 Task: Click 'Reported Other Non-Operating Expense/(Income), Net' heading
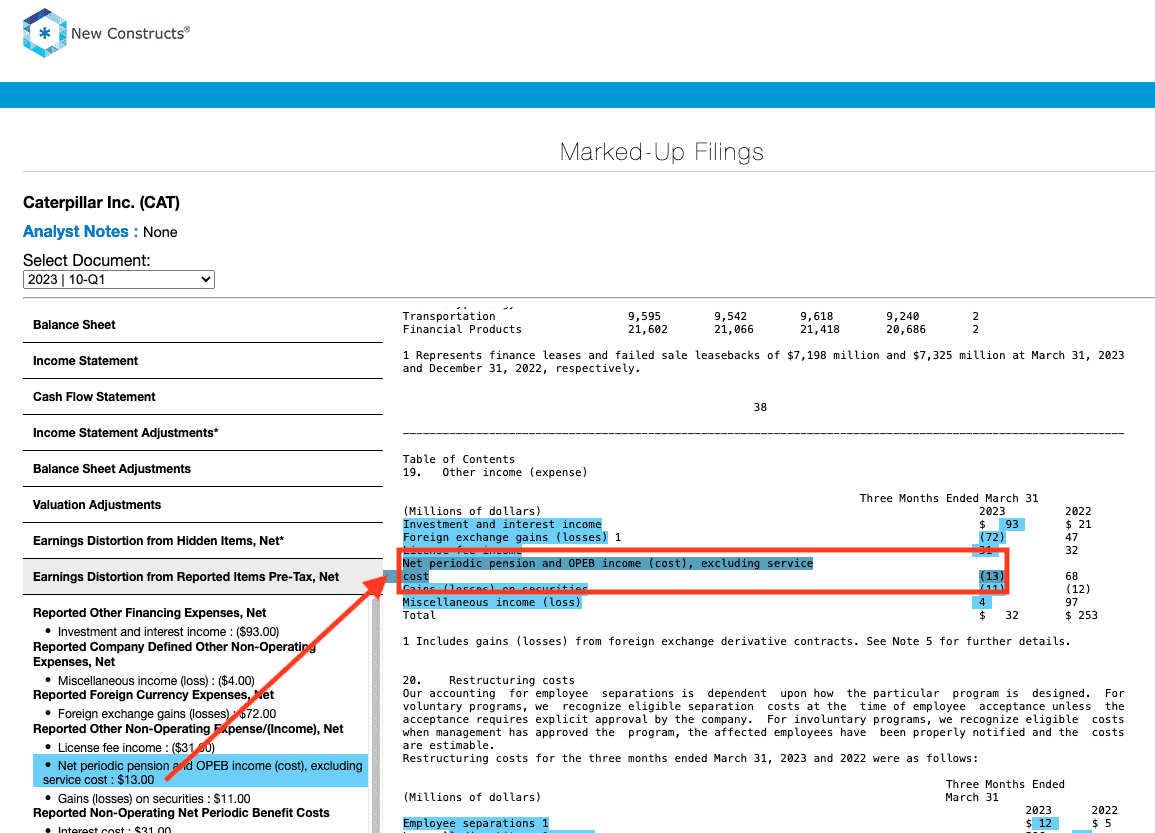pos(189,728)
